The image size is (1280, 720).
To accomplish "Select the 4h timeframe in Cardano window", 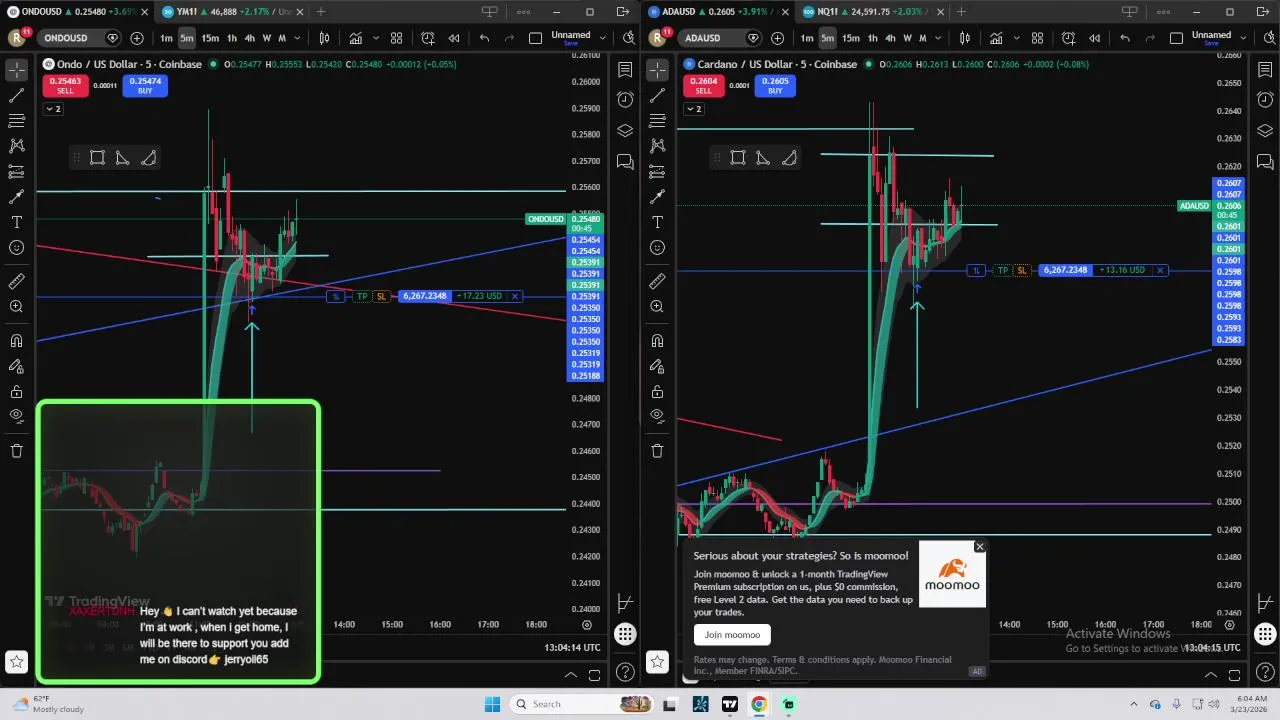I will pos(890,38).
